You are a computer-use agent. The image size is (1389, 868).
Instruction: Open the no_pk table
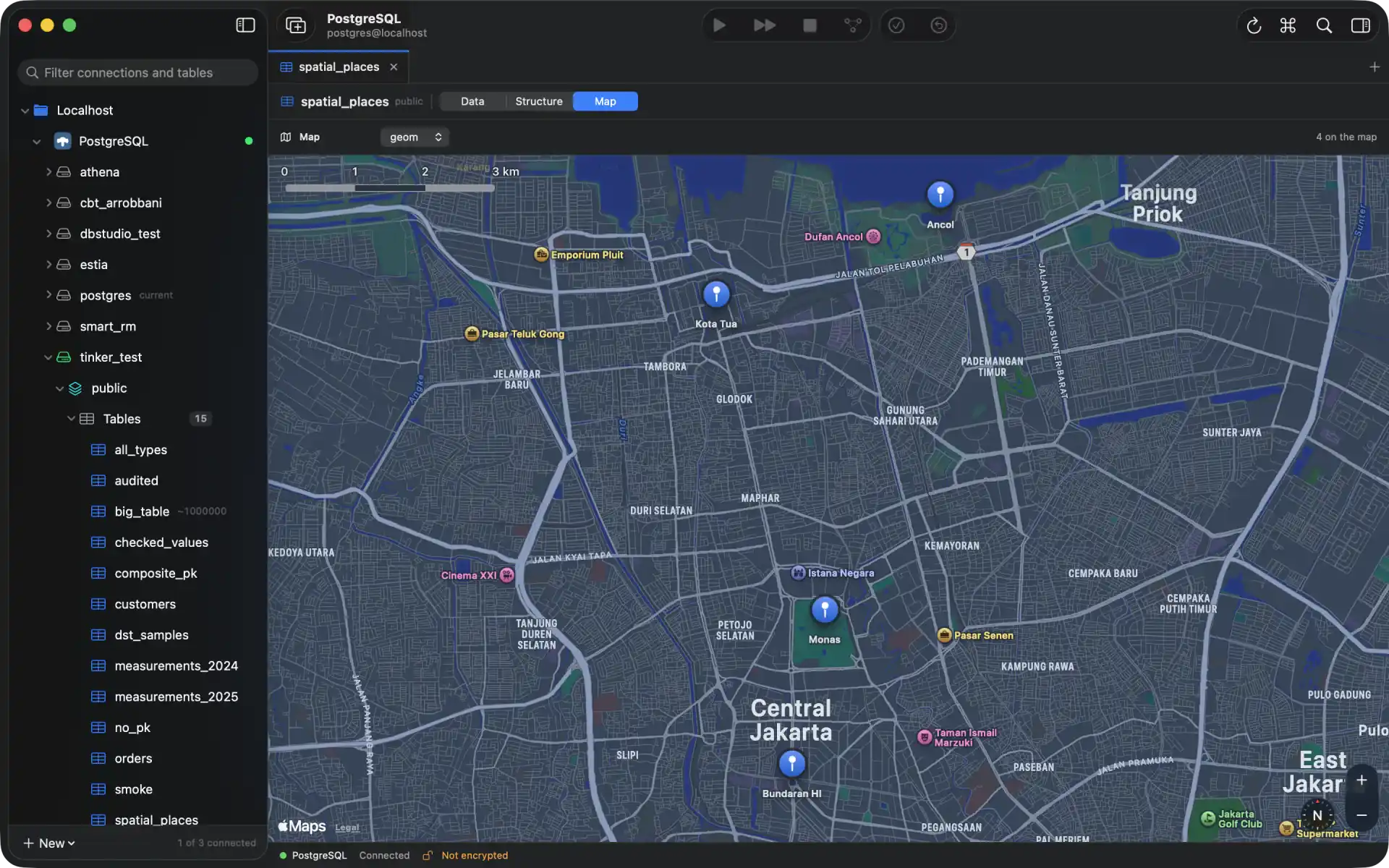click(x=132, y=728)
